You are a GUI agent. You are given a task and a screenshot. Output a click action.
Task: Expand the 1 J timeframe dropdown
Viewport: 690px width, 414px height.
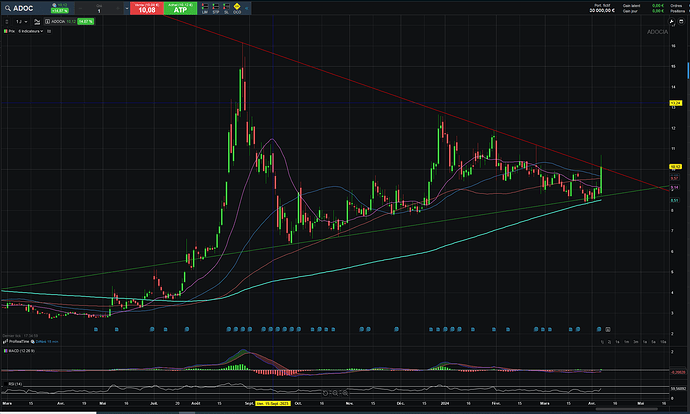(22, 22)
